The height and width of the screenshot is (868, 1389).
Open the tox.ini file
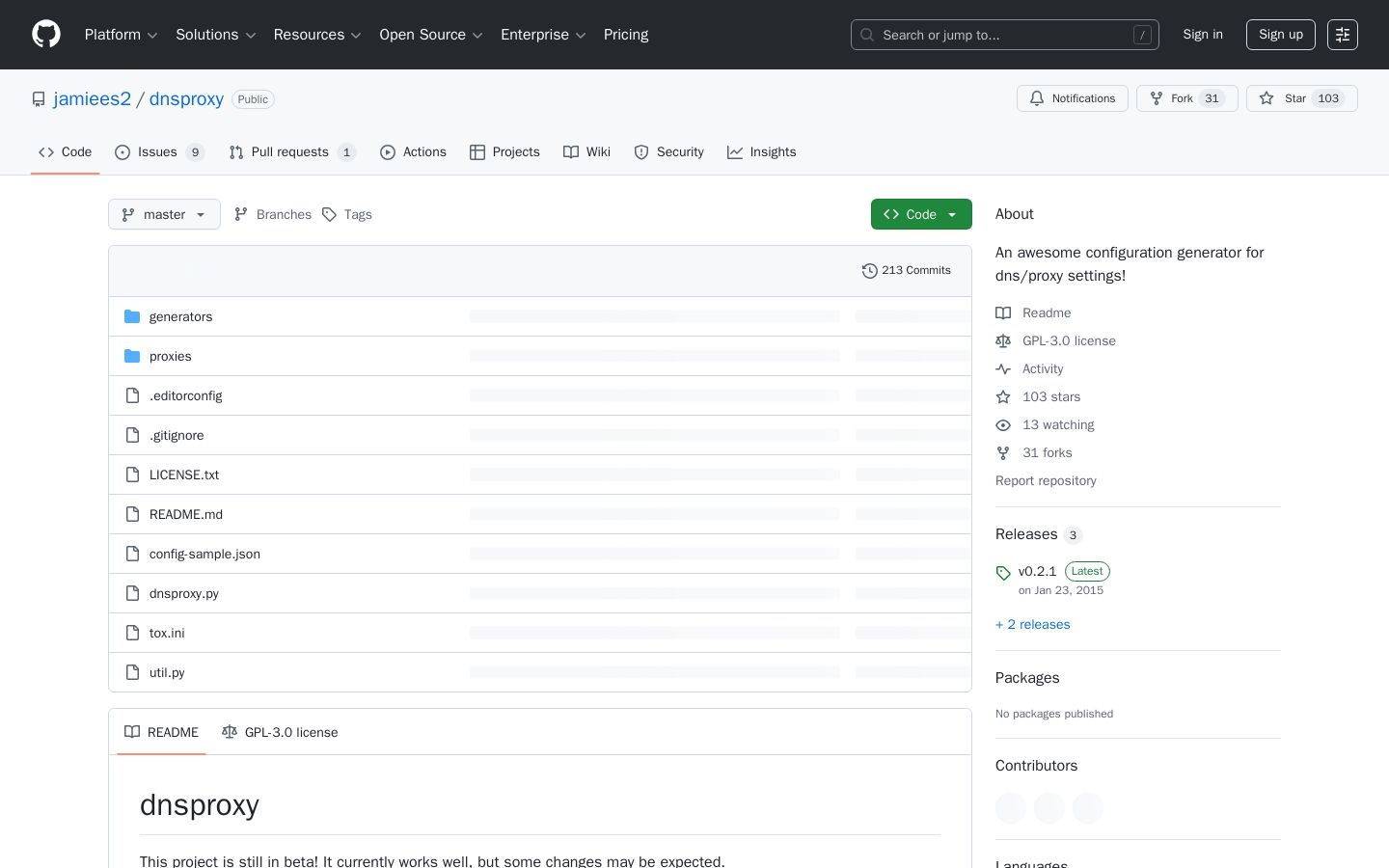pyautogui.click(x=167, y=633)
